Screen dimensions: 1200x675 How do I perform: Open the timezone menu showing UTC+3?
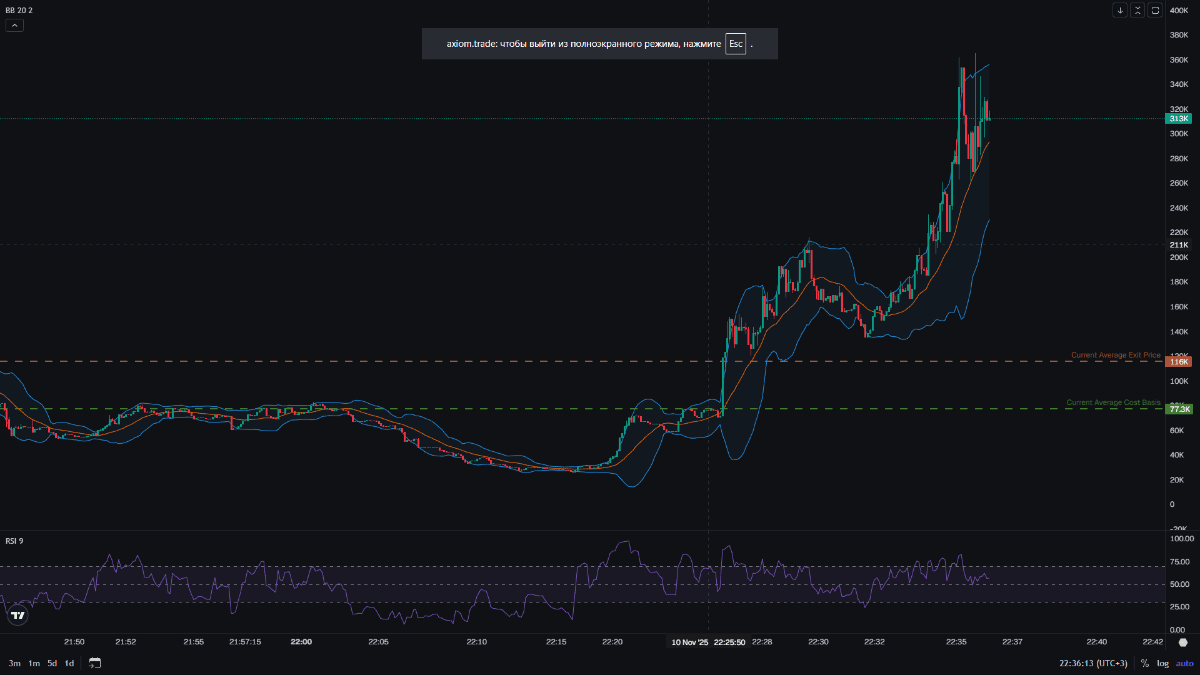[1095, 663]
